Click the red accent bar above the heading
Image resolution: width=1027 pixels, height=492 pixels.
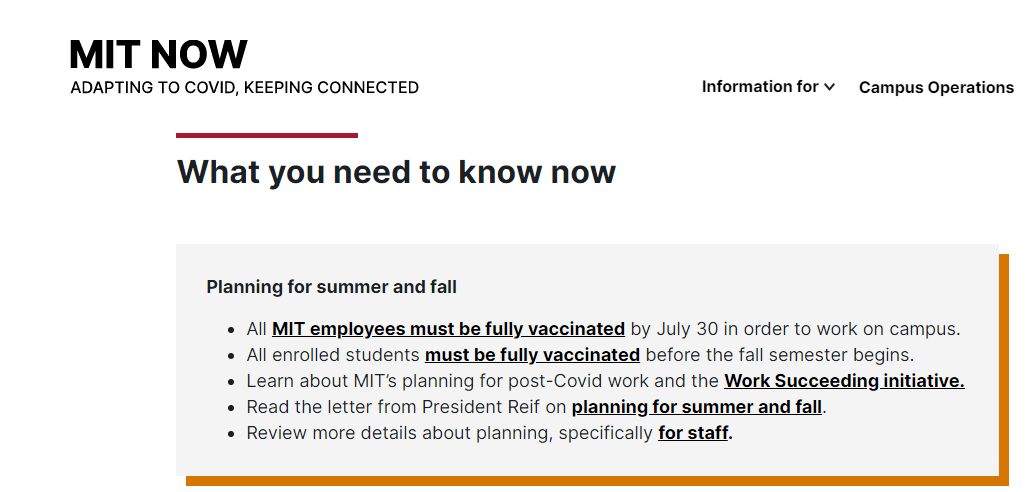coord(267,136)
